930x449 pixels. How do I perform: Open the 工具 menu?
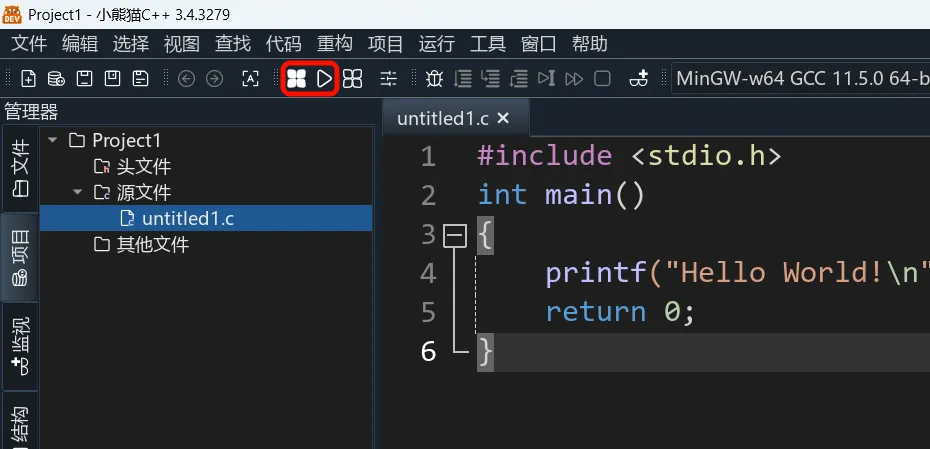[x=488, y=44]
